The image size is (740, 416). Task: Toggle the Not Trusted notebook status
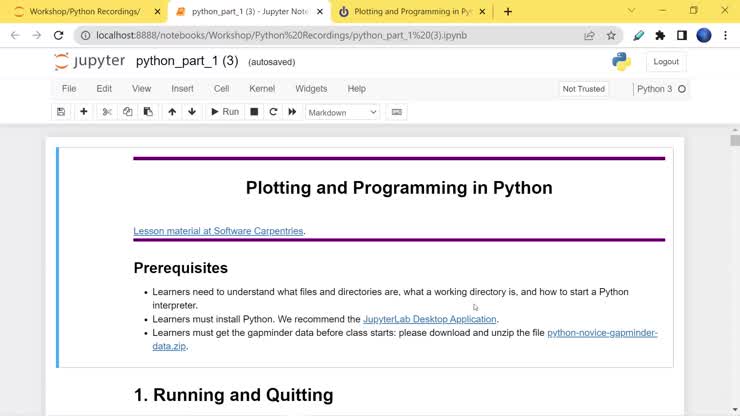(583, 89)
